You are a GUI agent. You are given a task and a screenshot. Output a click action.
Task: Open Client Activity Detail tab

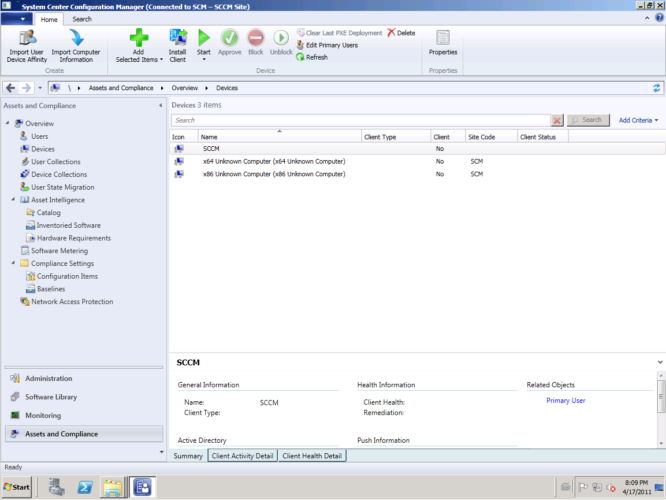click(243, 456)
